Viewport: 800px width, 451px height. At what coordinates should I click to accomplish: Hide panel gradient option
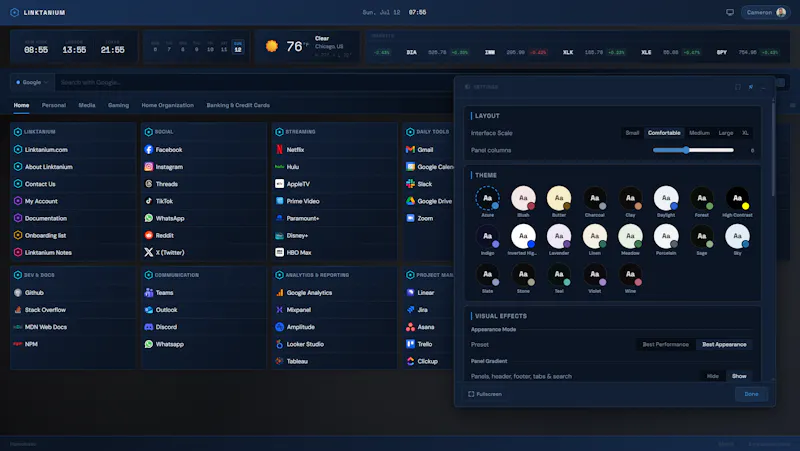[712, 376]
